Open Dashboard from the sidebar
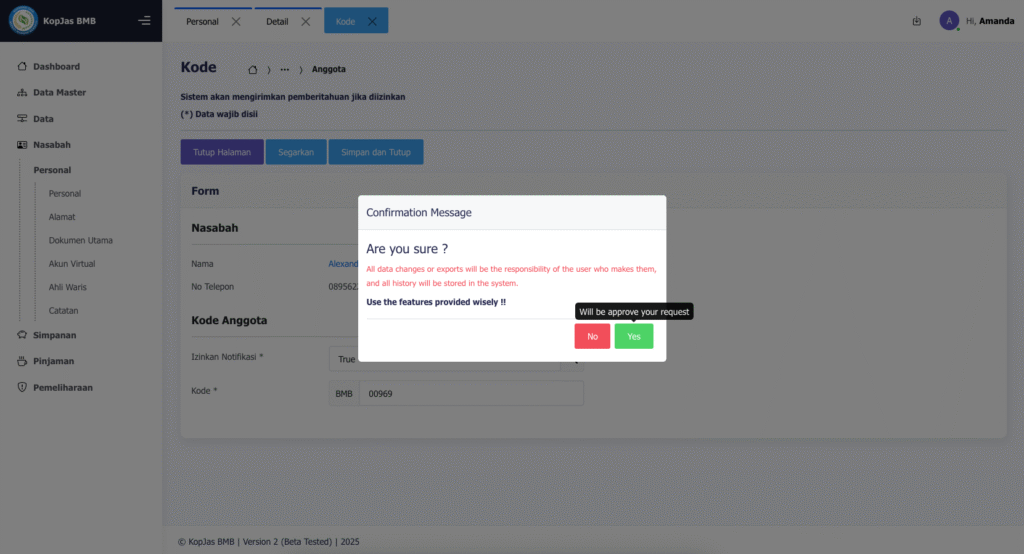Image resolution: width=1024 pixels, height=554 pixels. tap(56, 67)
